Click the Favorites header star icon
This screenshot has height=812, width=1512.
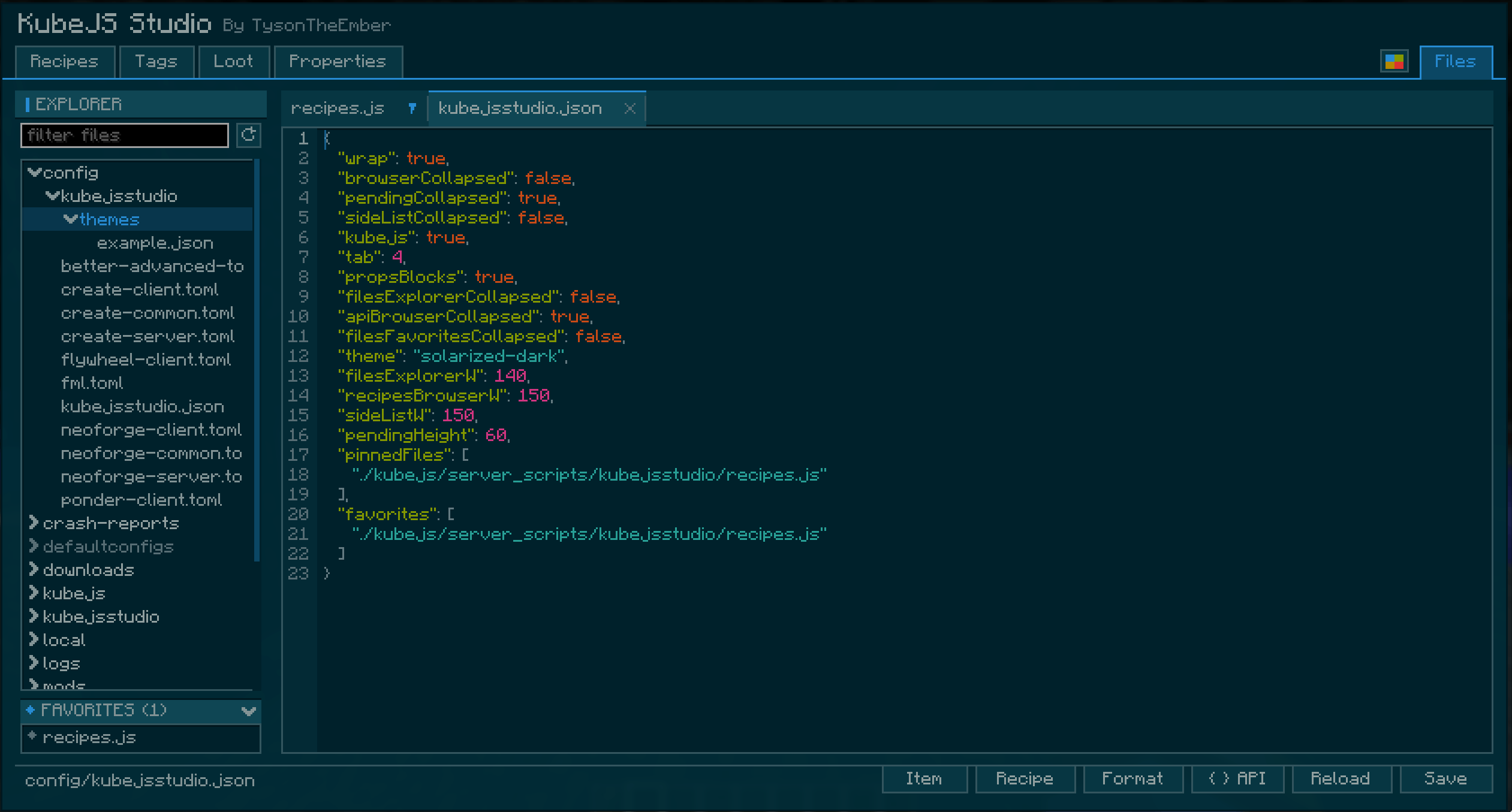[x=31, y=710]
